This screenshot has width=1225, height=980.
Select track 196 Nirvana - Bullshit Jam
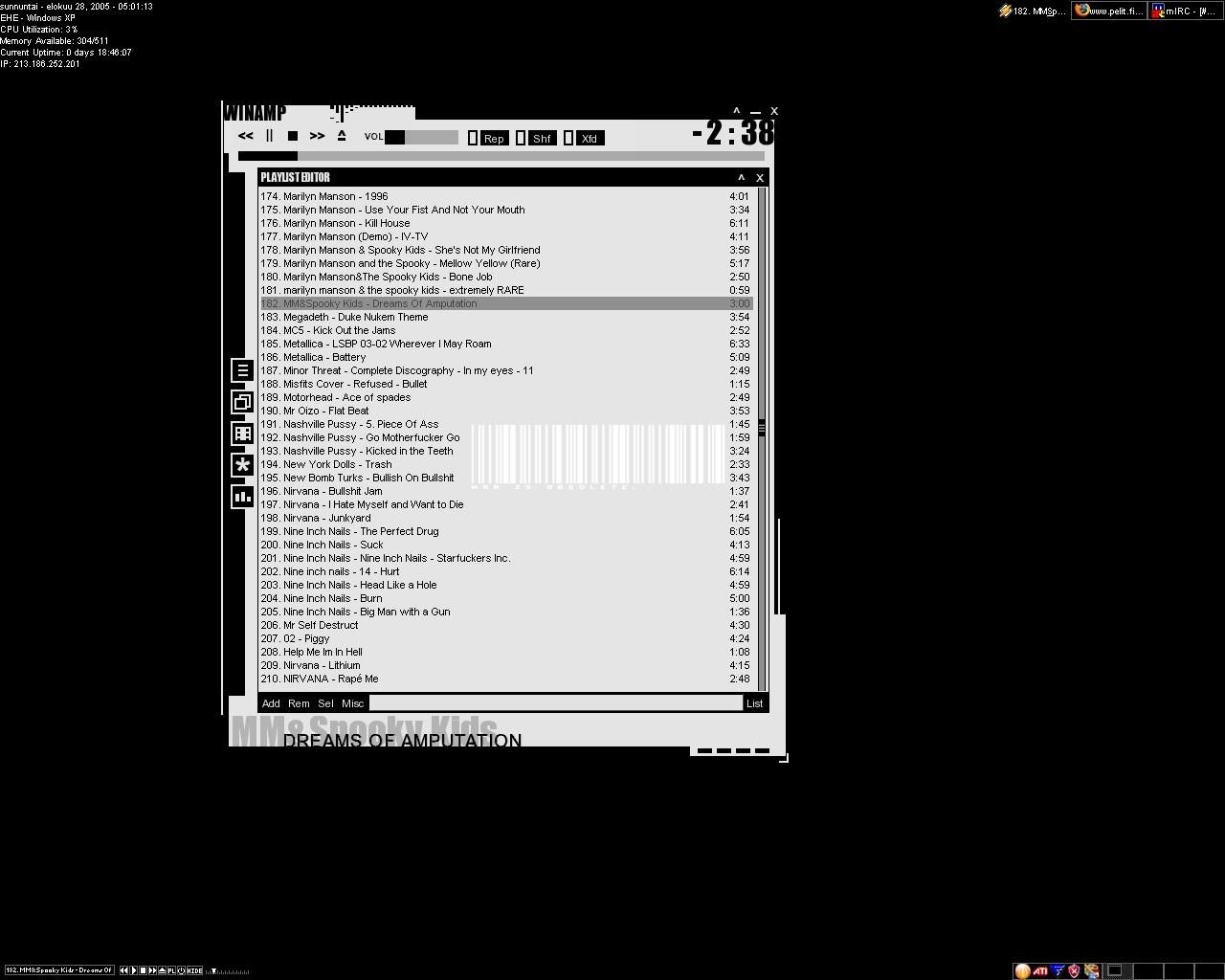click(506, 491)
